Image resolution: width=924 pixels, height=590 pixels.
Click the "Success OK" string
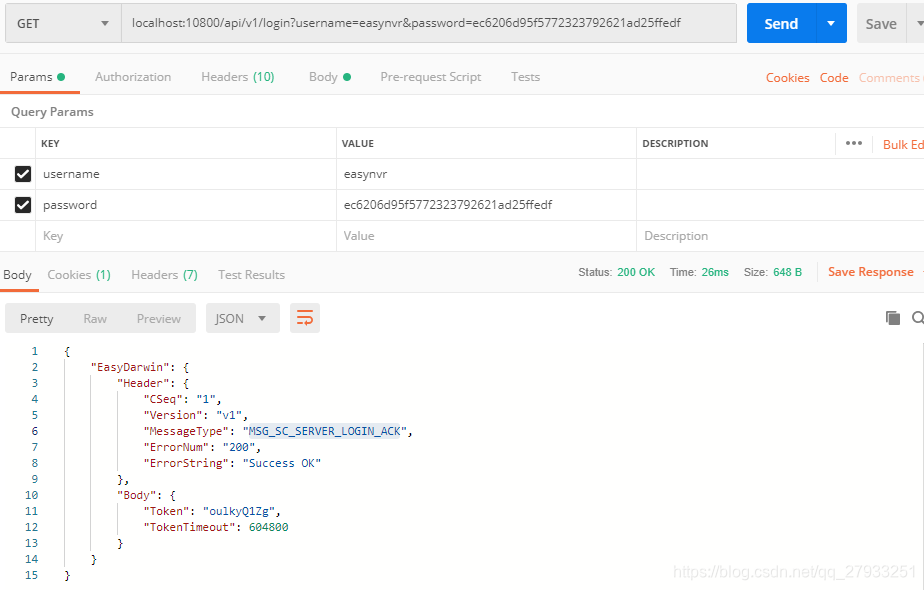click(282, 463)
